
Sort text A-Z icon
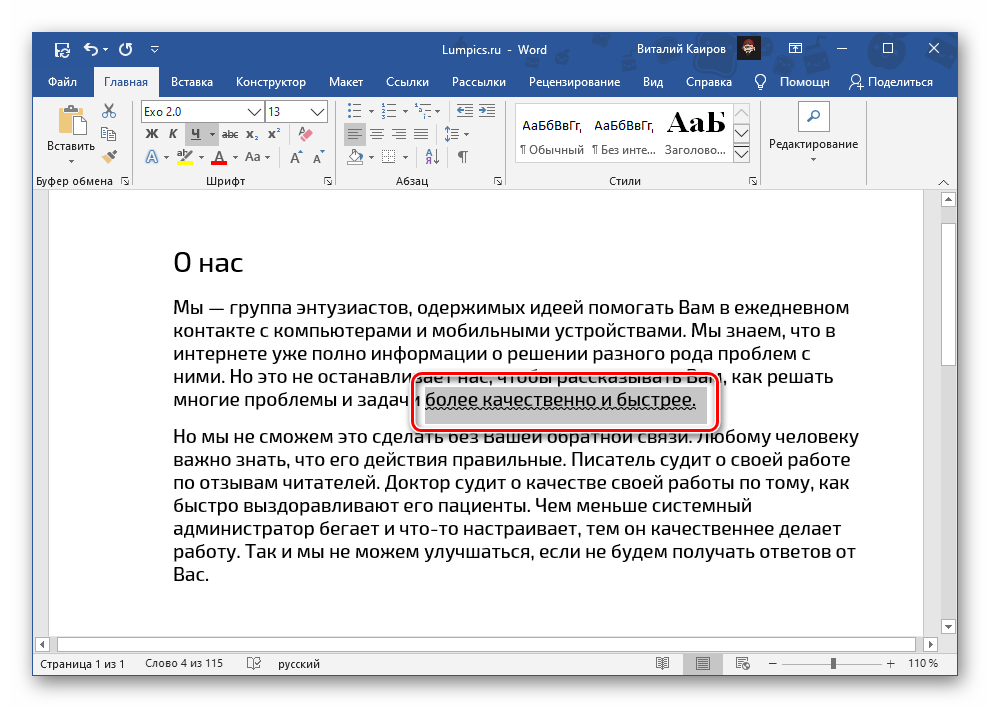pos(432,157)
